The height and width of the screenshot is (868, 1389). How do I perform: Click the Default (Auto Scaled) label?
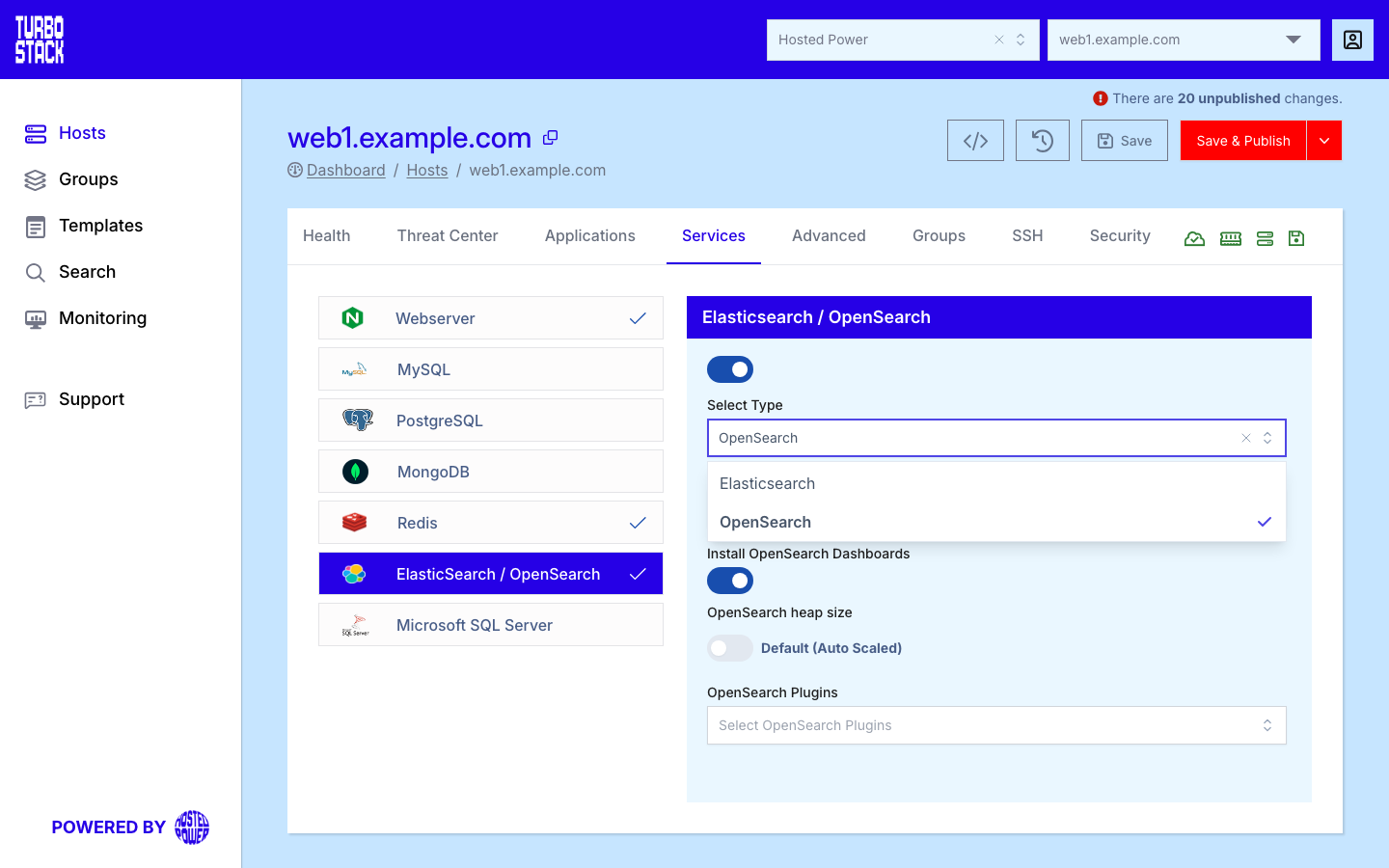pos(831,648)
